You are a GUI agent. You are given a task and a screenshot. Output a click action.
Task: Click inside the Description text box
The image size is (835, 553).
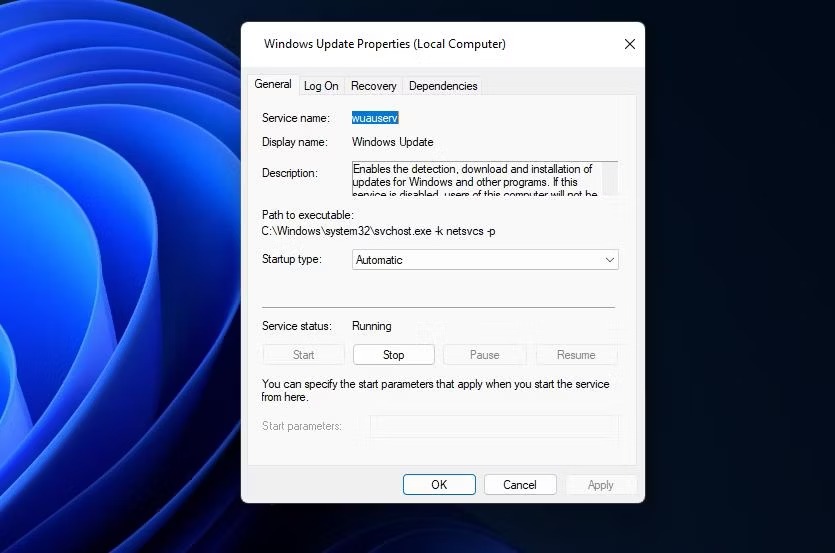tap(477, 178)
